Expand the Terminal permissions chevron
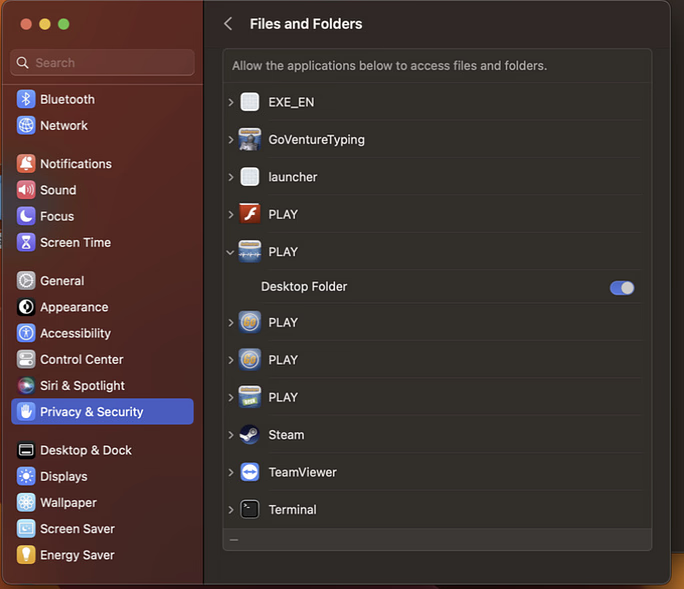Viewport: 684px width, 589px height. click(231, 509)
